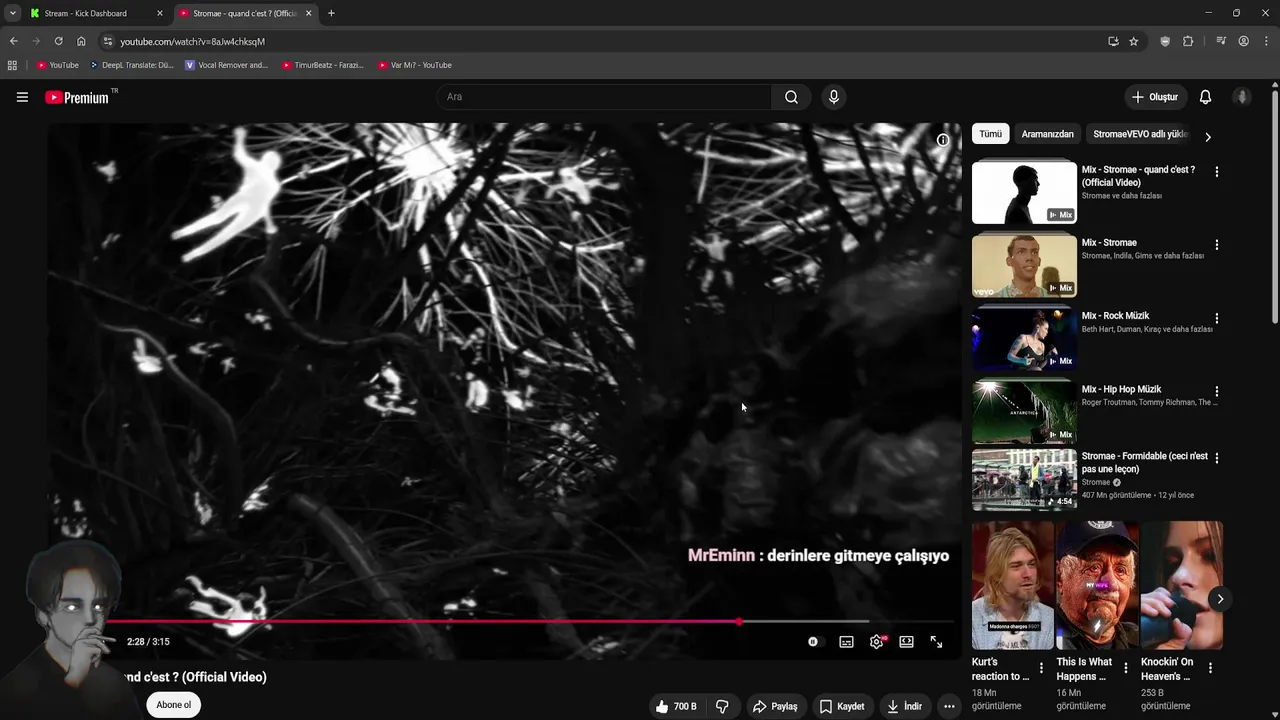
Task: Start voice search with microphone icon
Action: tap(834, 97)
